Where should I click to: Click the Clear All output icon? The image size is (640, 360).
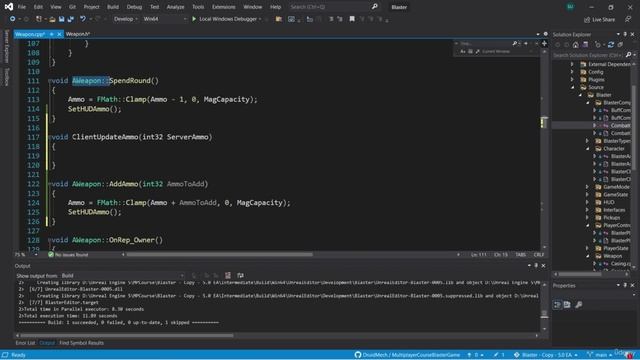228,276
